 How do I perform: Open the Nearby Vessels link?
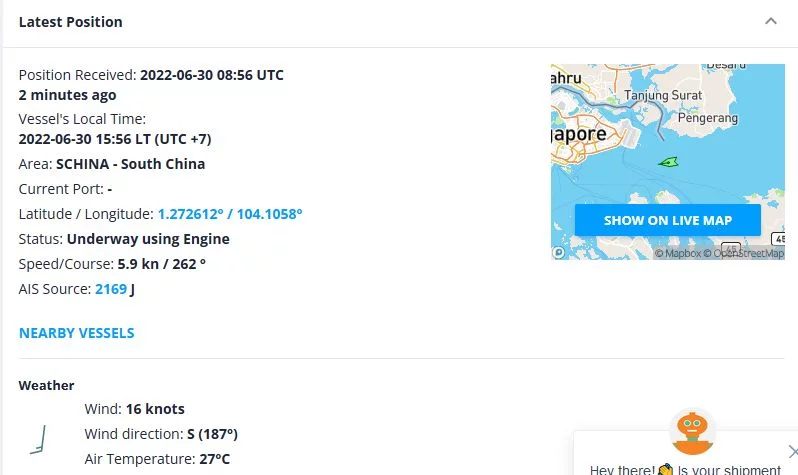click(x=77, y=333)
